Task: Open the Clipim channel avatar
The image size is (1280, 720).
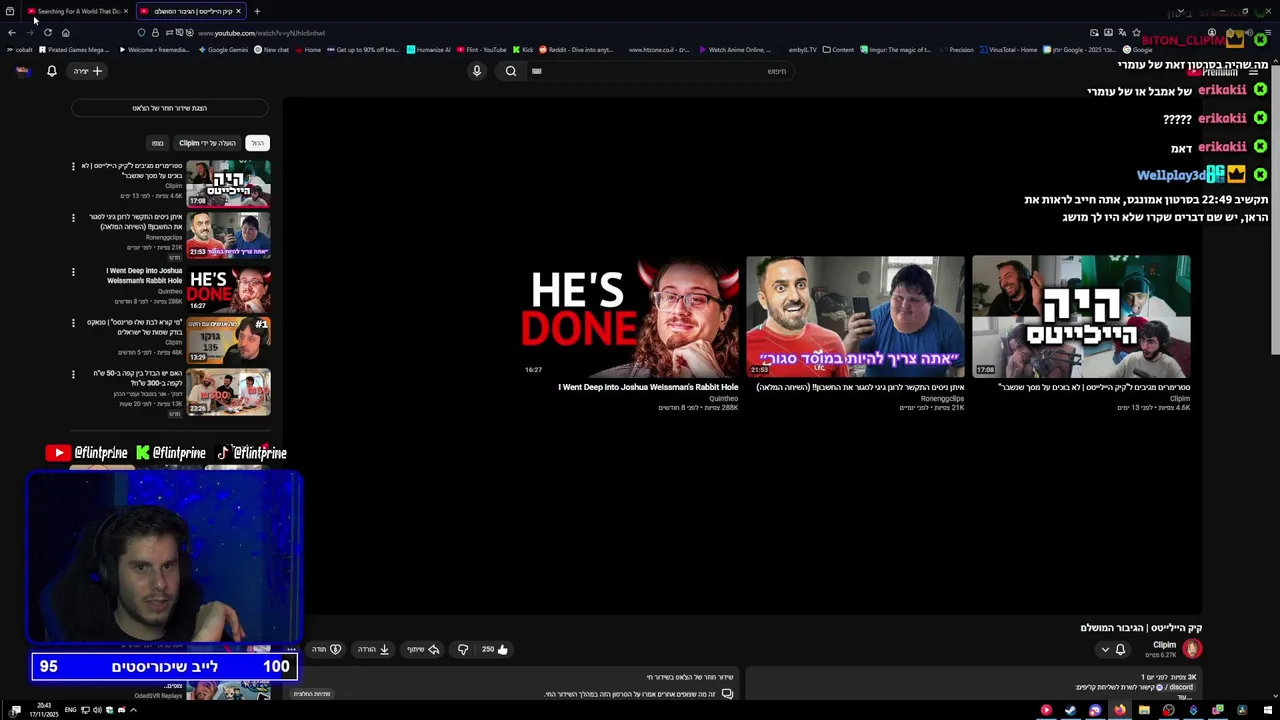Action: [x=1191, y=648]
